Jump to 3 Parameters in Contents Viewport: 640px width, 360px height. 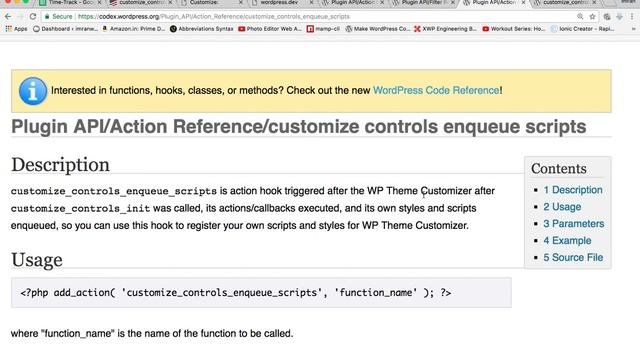[x=573, y=224]
